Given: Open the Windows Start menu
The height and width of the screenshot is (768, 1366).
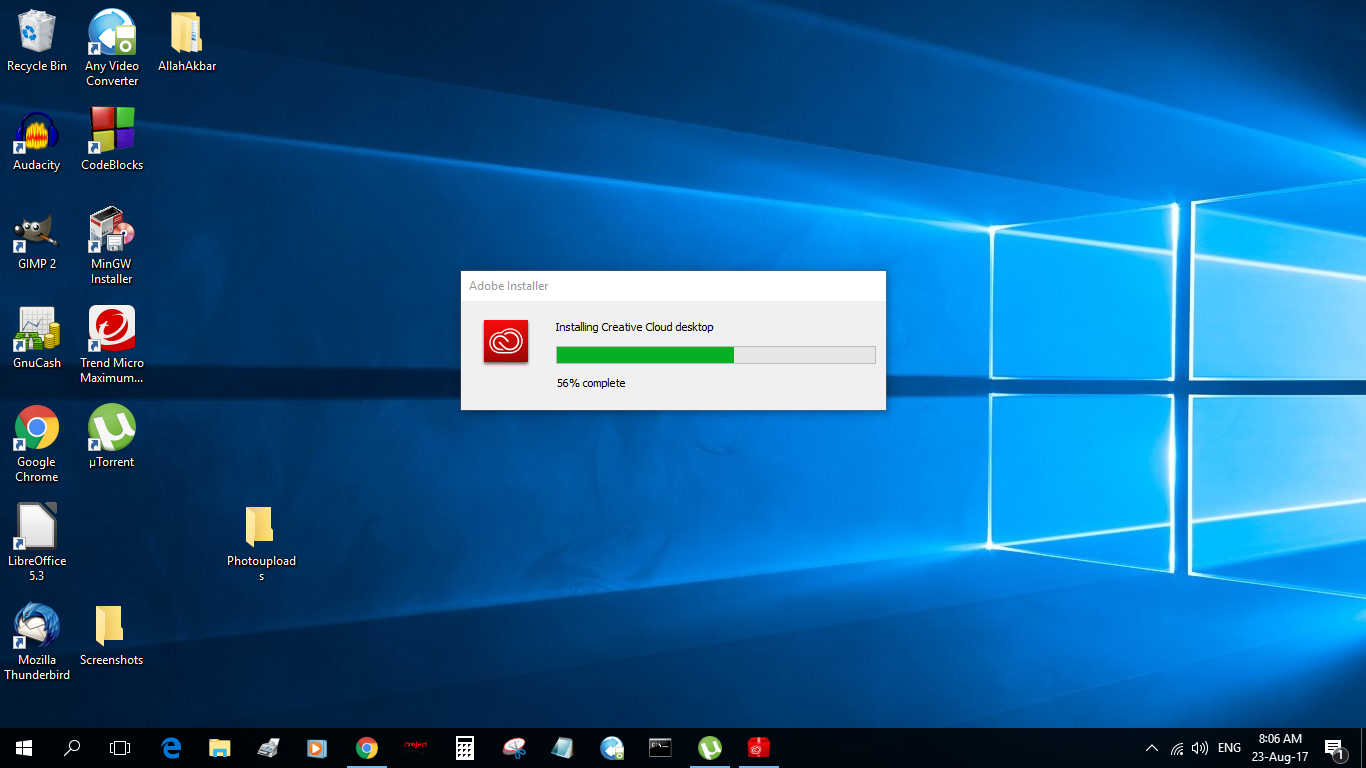Looking at the screenshot, I should [x=24, y=748].
